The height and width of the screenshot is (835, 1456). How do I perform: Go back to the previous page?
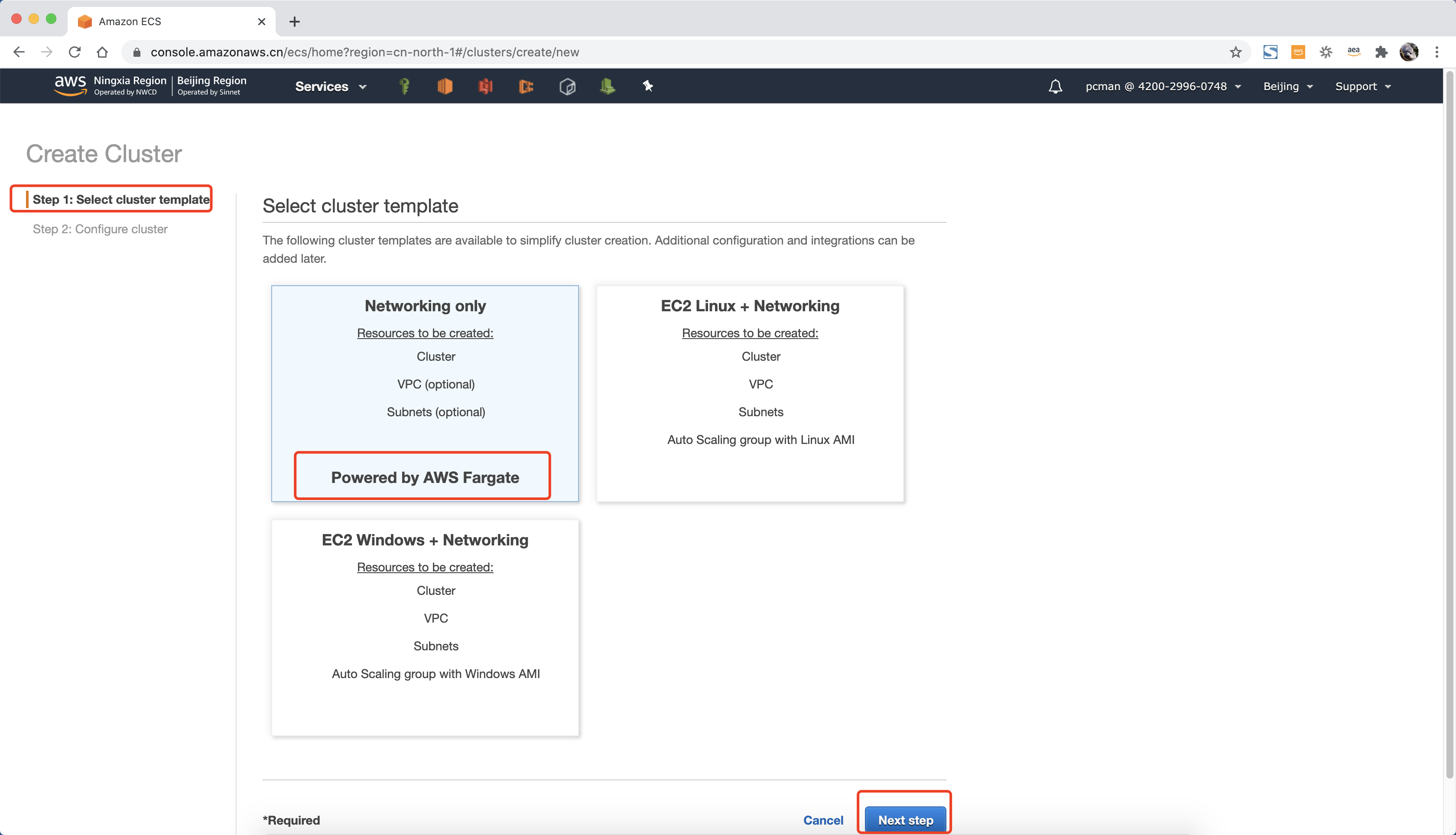(x=19, y=52)
